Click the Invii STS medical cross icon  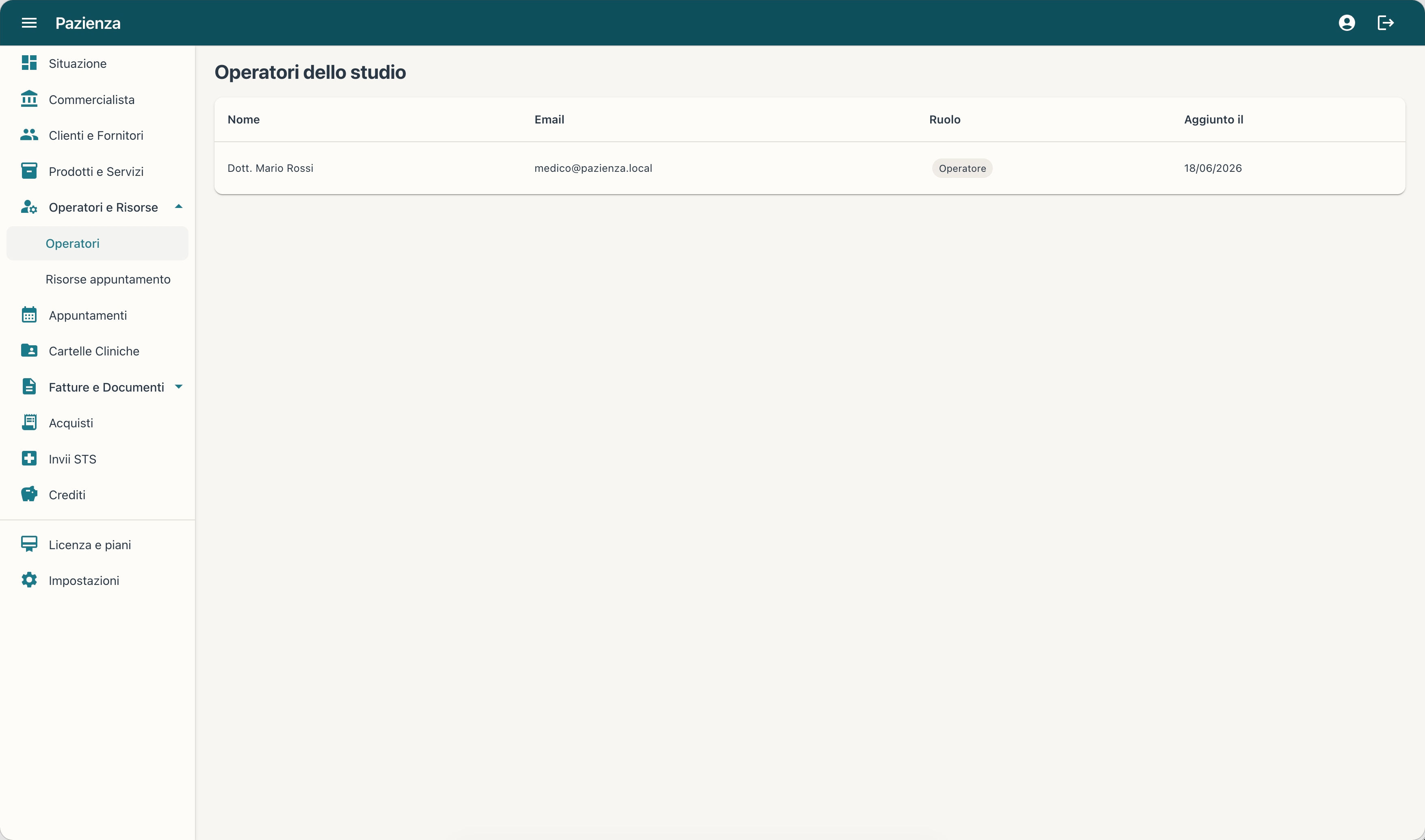(x=29, y=458)
